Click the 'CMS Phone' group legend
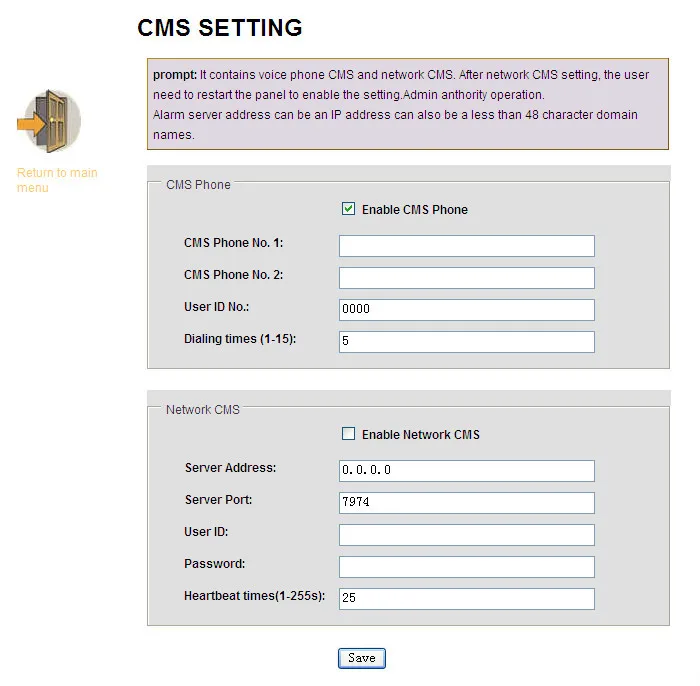Screen dimensions: 700x686 tap(198, 184)
